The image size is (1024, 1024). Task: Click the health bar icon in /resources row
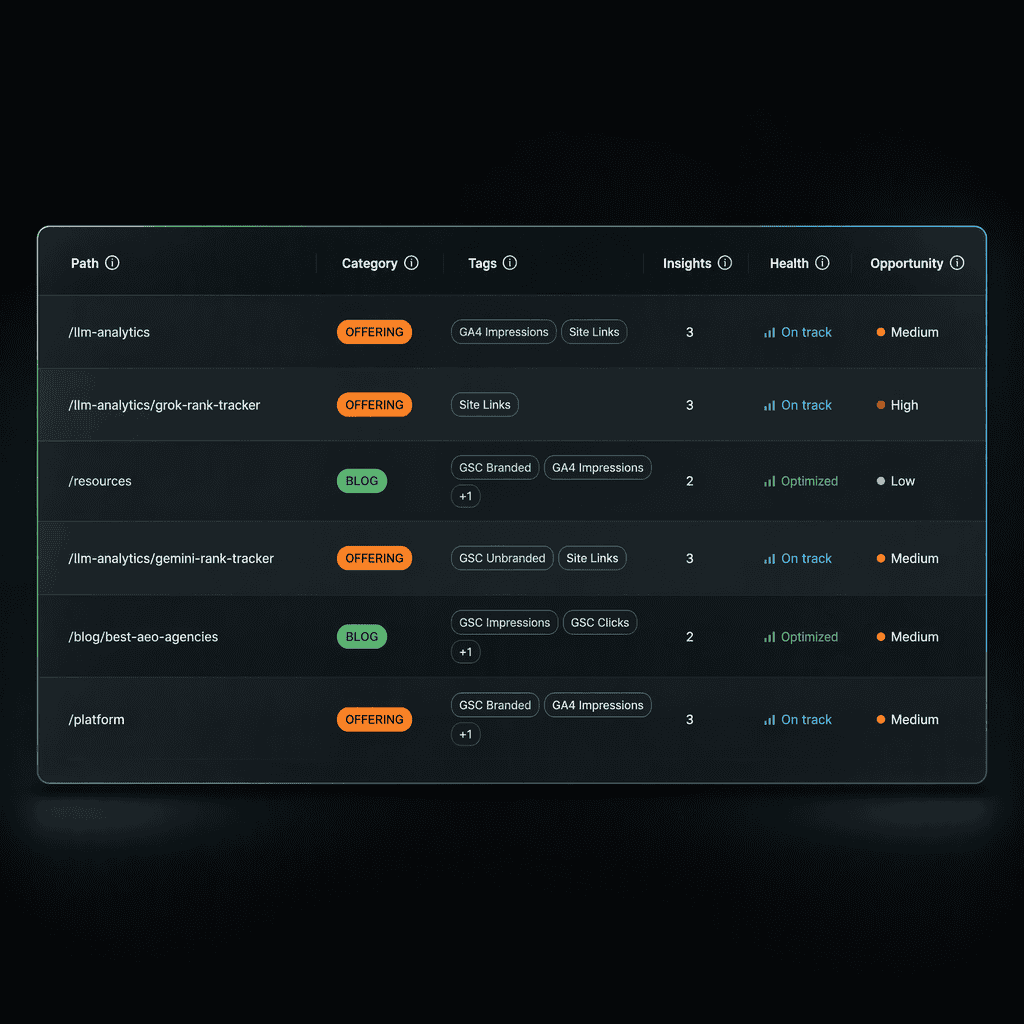coord(769,481)
